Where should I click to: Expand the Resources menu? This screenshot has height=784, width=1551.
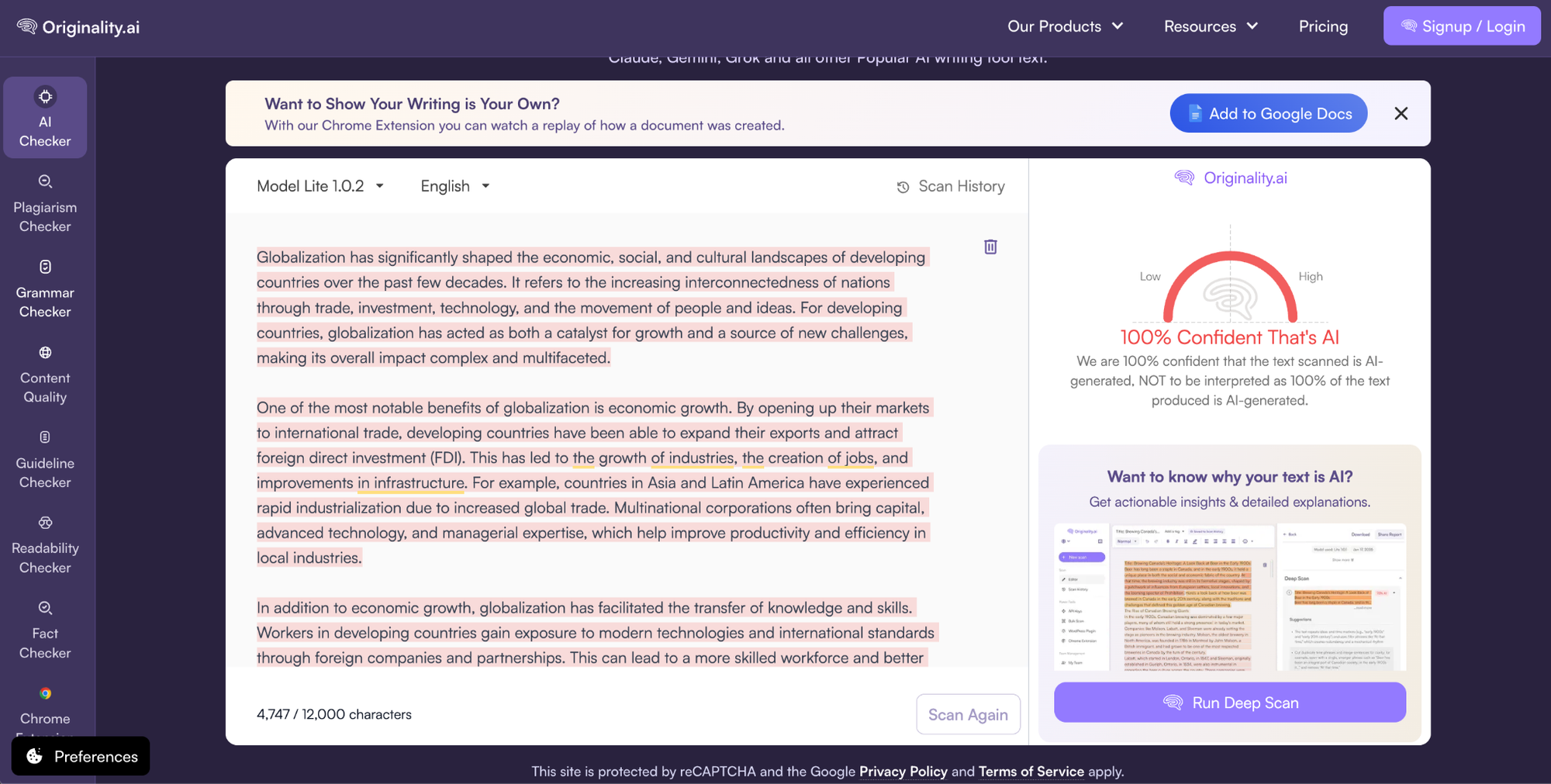coord(1211,26)
